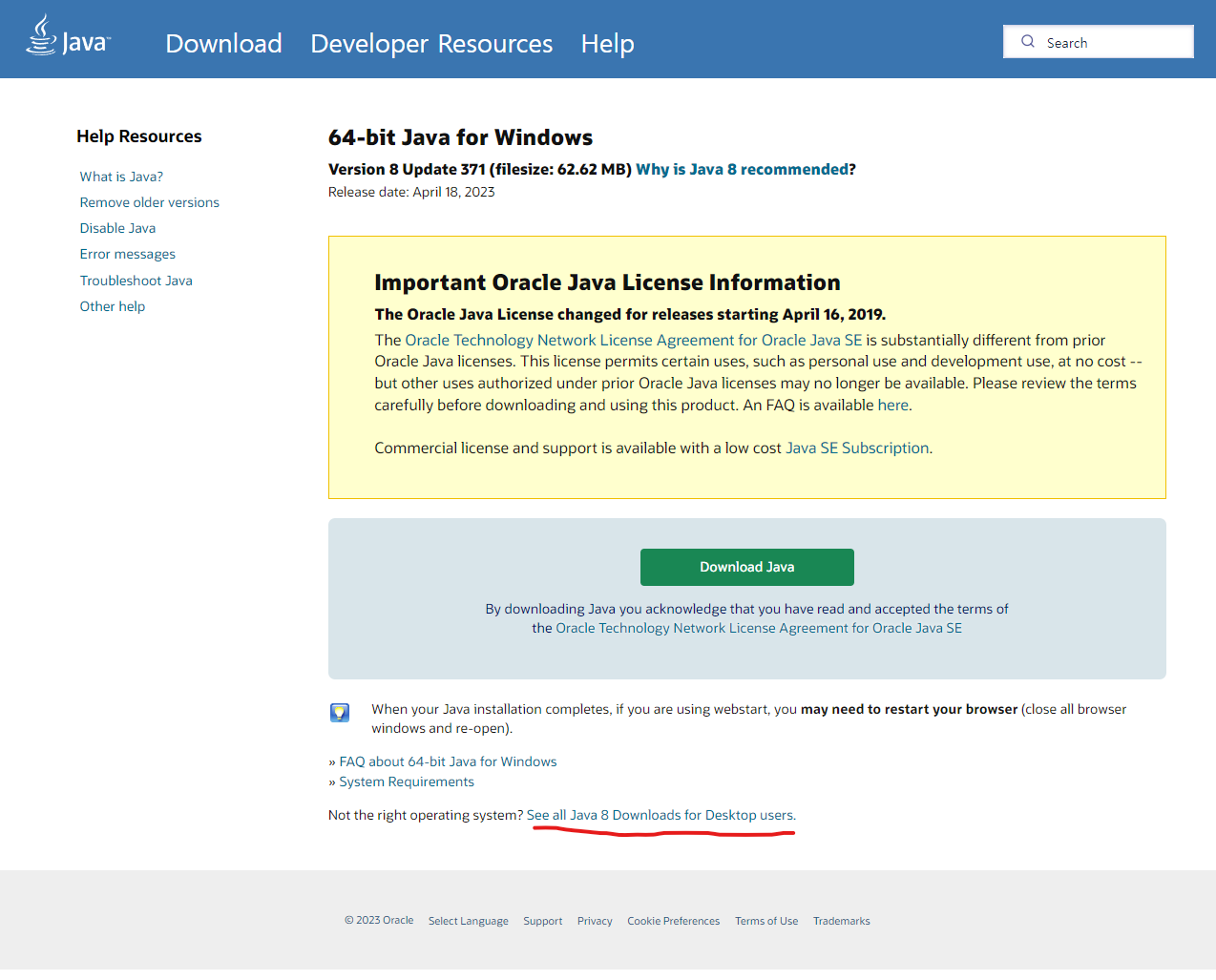Click the search magnifier icon
1216x980 pixels.
(x=1028, y=41)
